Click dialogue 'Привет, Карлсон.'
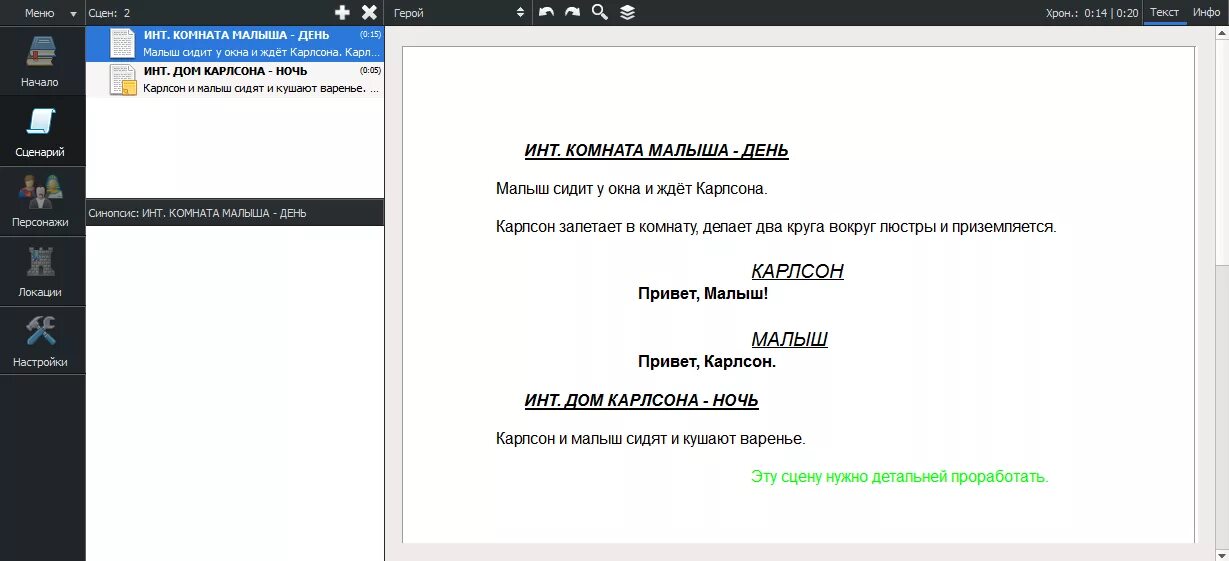 [x=707, y=362]
